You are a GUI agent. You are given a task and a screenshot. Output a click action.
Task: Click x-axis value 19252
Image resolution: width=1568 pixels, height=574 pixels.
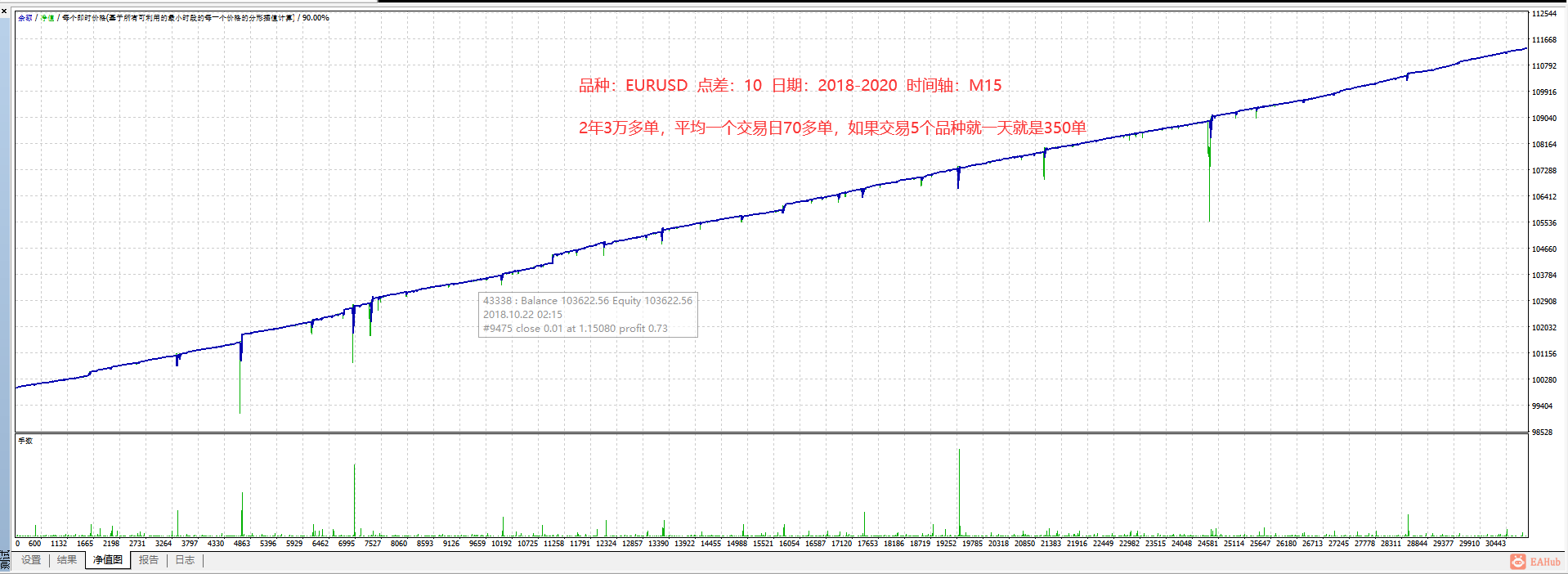point(946,544)
